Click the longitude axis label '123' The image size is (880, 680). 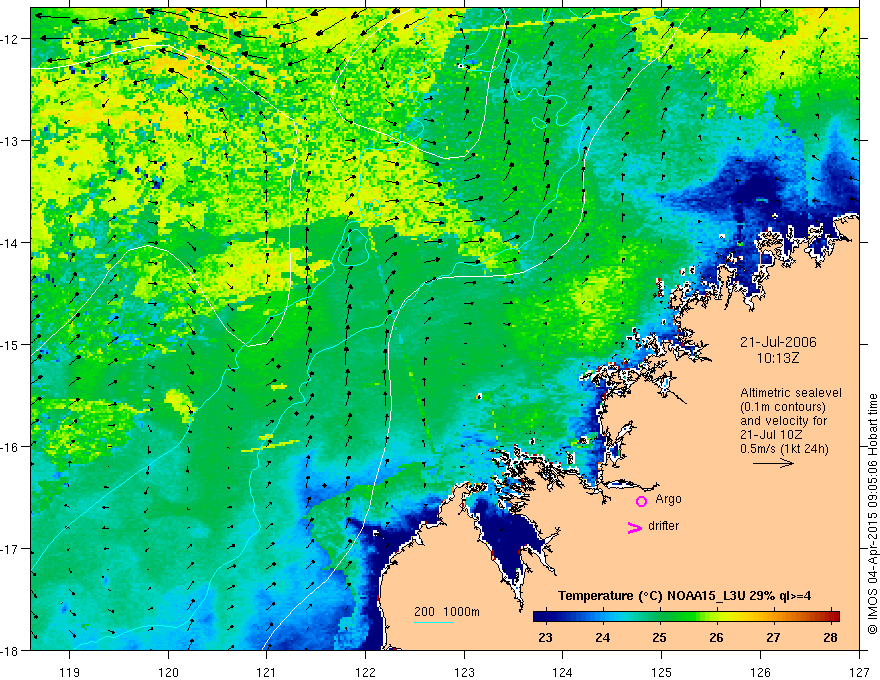point(464,672)
